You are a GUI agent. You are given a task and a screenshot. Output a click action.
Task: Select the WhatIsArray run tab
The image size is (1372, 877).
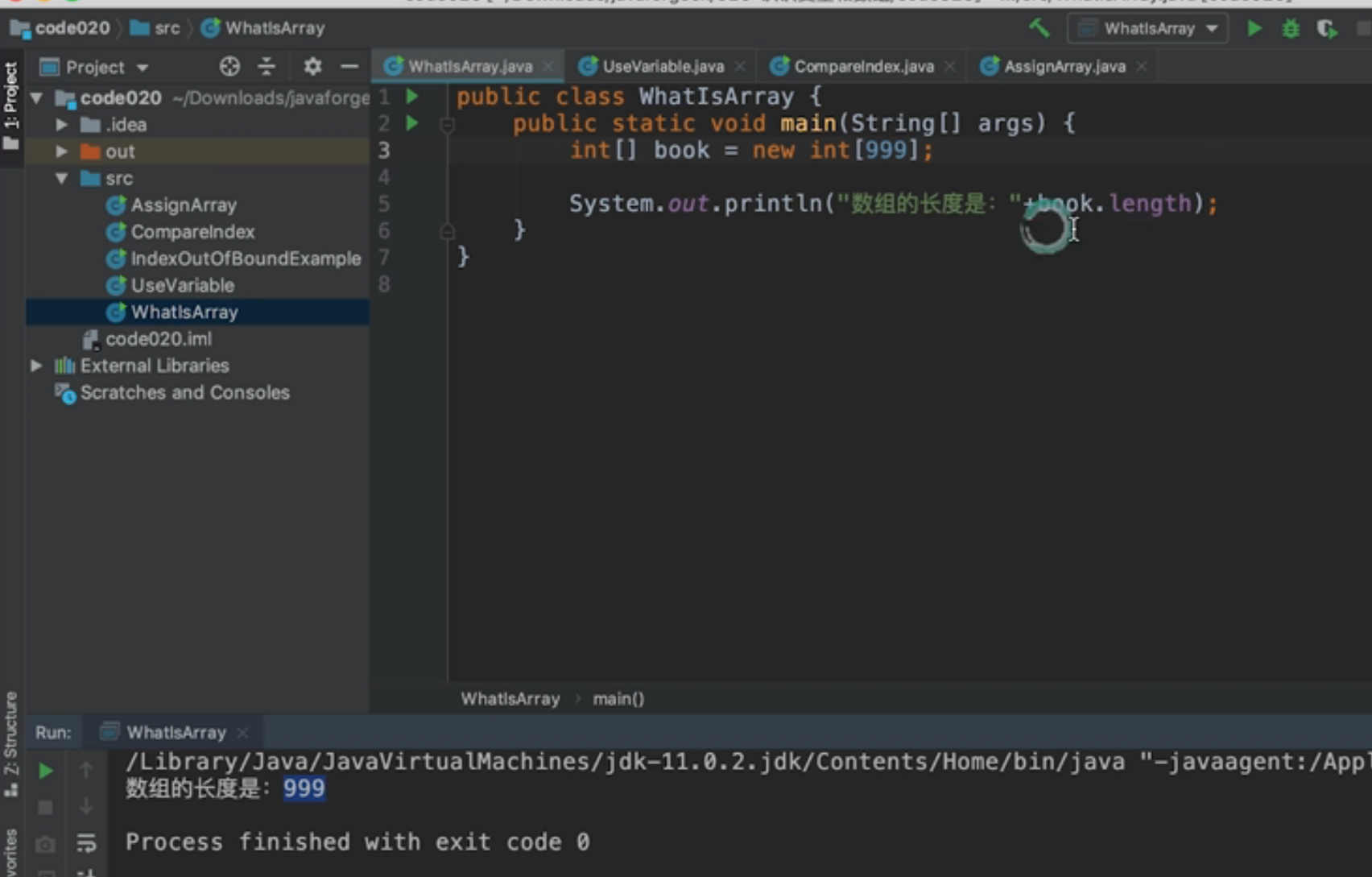[x=176, y=733]
